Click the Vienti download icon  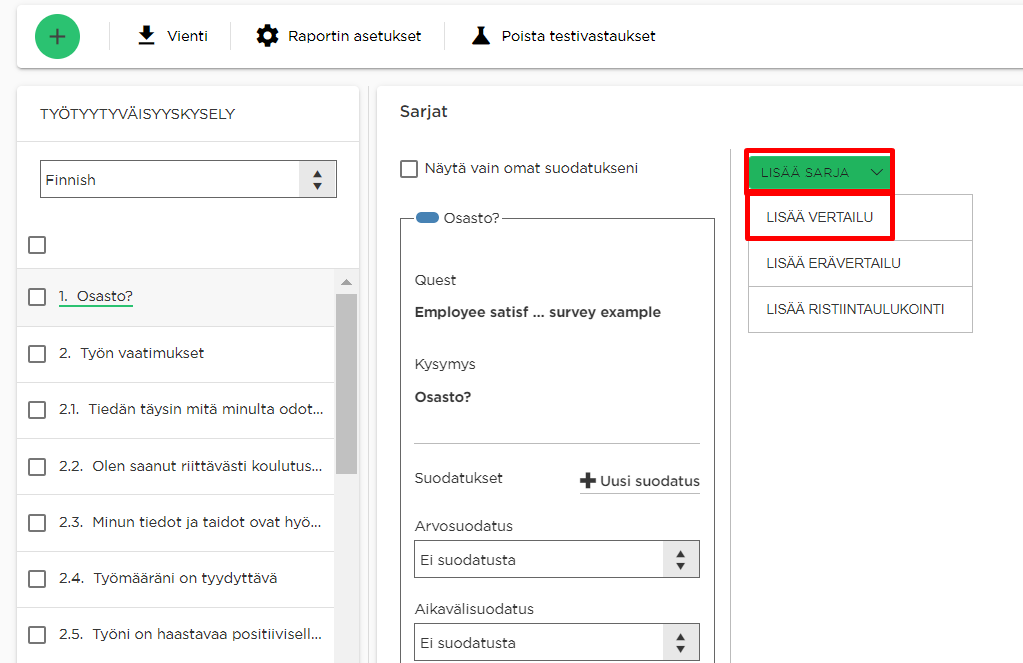(147, 36)
